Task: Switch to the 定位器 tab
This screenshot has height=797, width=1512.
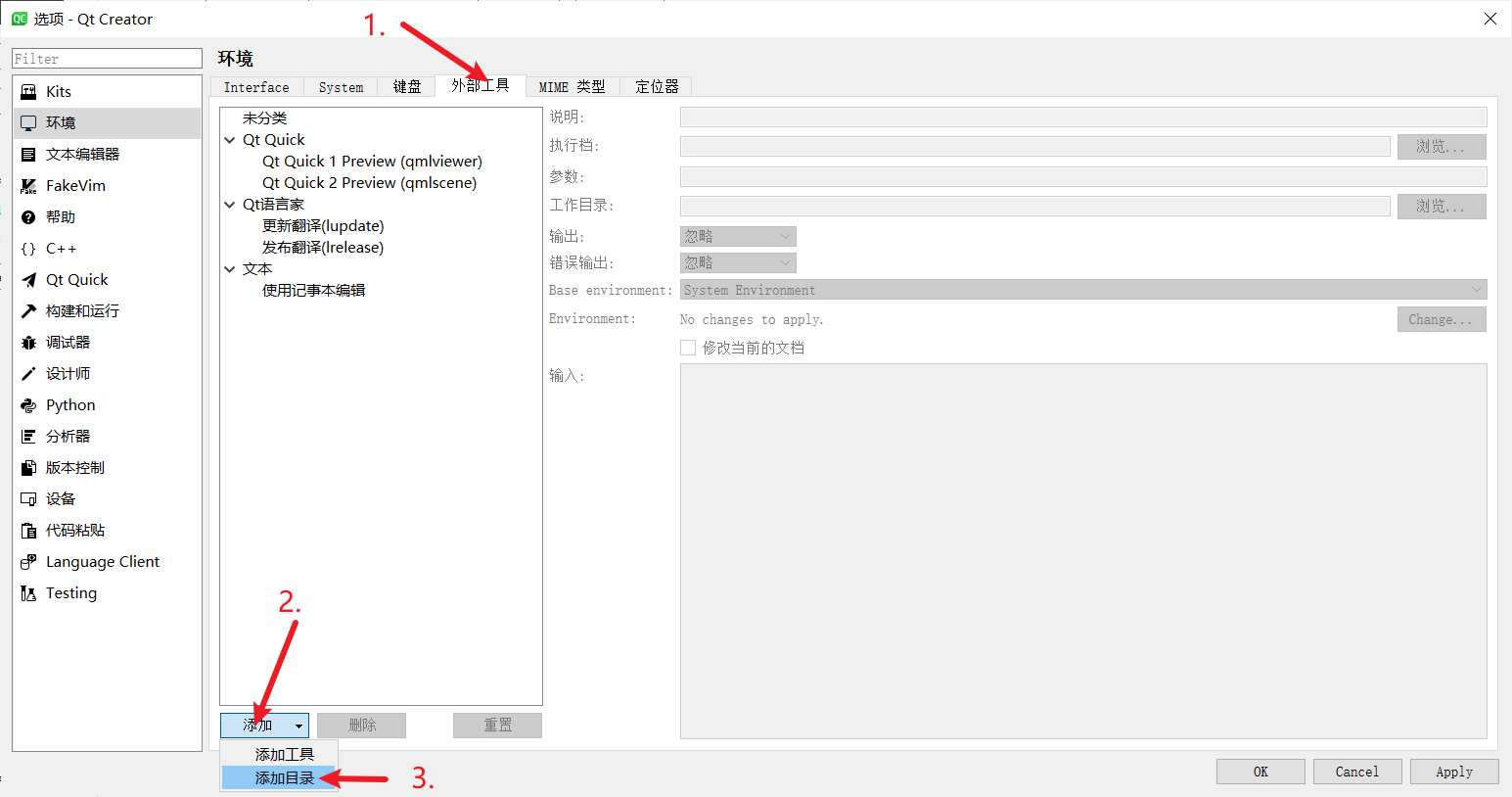Action: [657, 87]
